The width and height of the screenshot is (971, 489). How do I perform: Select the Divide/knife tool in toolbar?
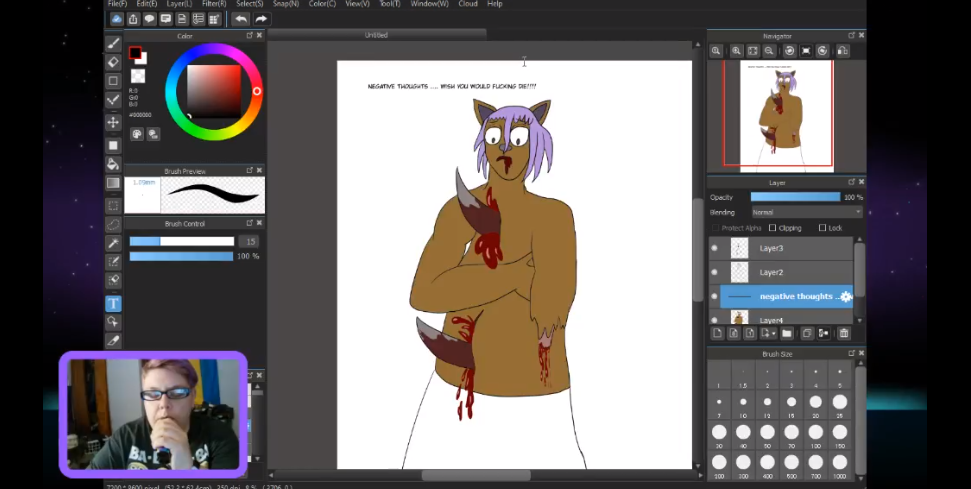[x=113, y=340]
